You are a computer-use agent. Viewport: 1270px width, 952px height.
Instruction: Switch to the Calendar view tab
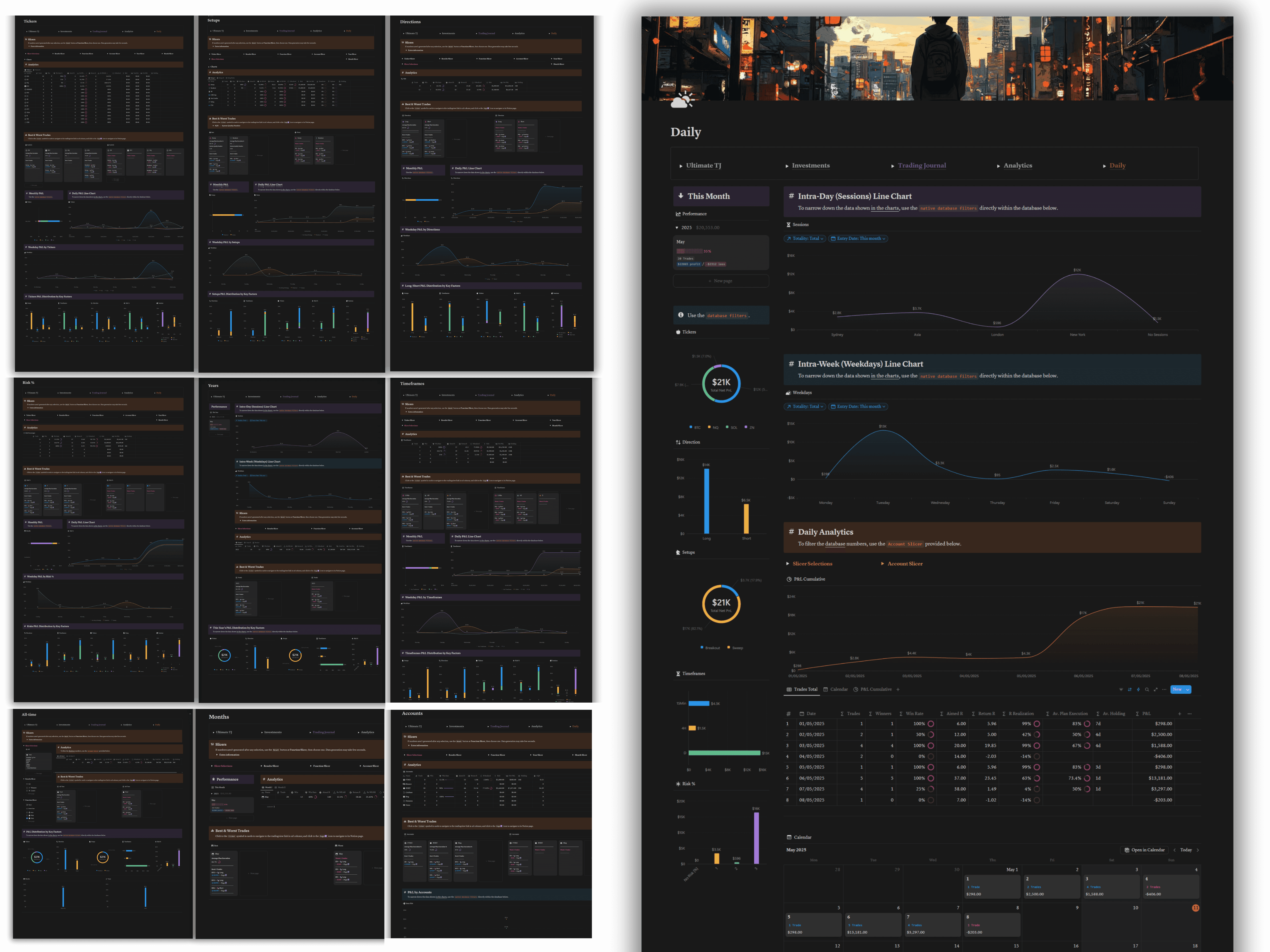(x=835, y=689)
